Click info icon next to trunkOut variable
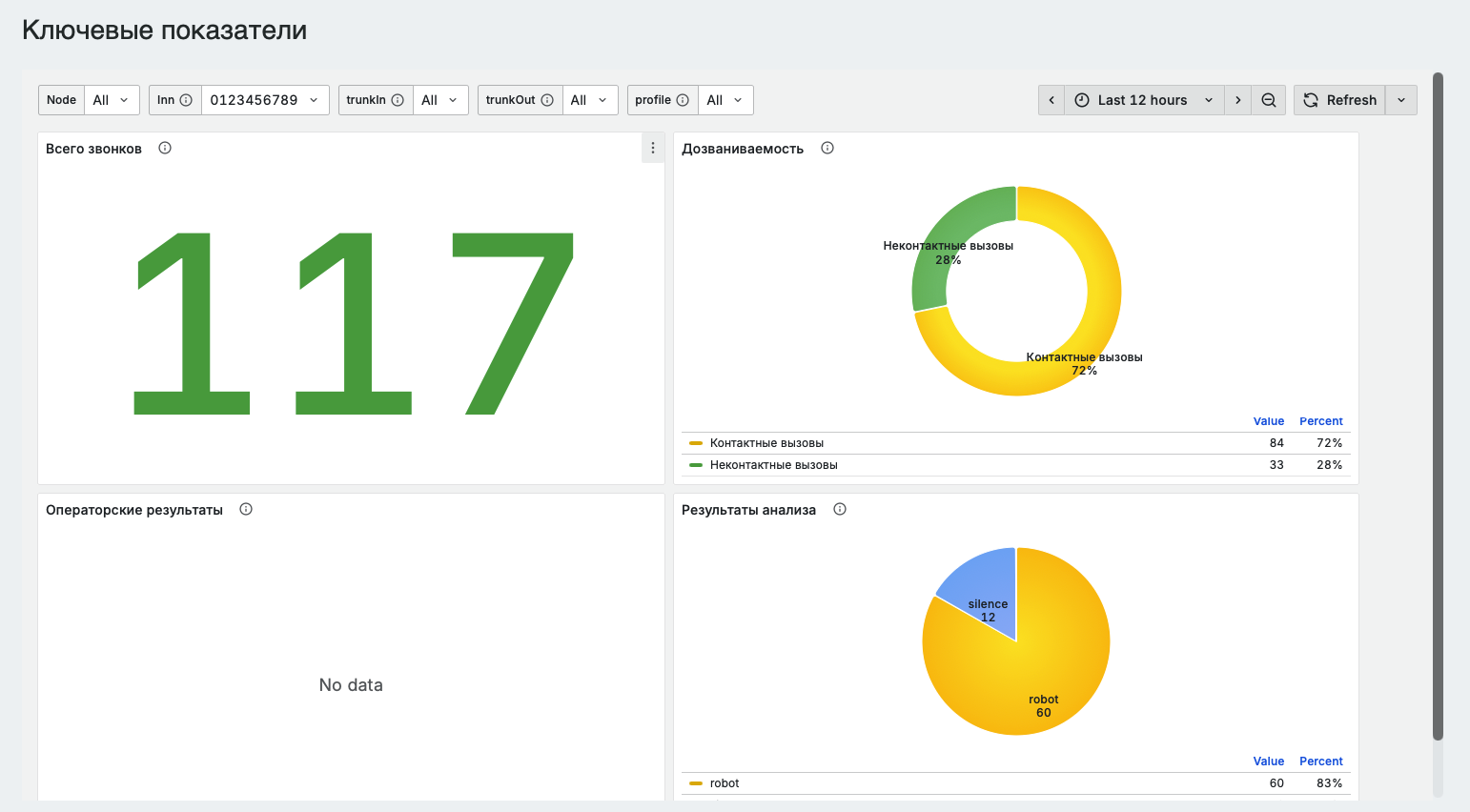1470x812 pixels. click(x=547, y=100)
